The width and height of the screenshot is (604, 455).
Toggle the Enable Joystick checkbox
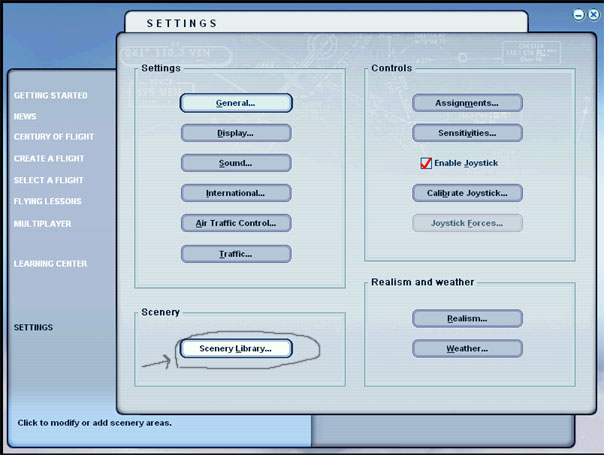pyautogui.click(x=426, y=163)
